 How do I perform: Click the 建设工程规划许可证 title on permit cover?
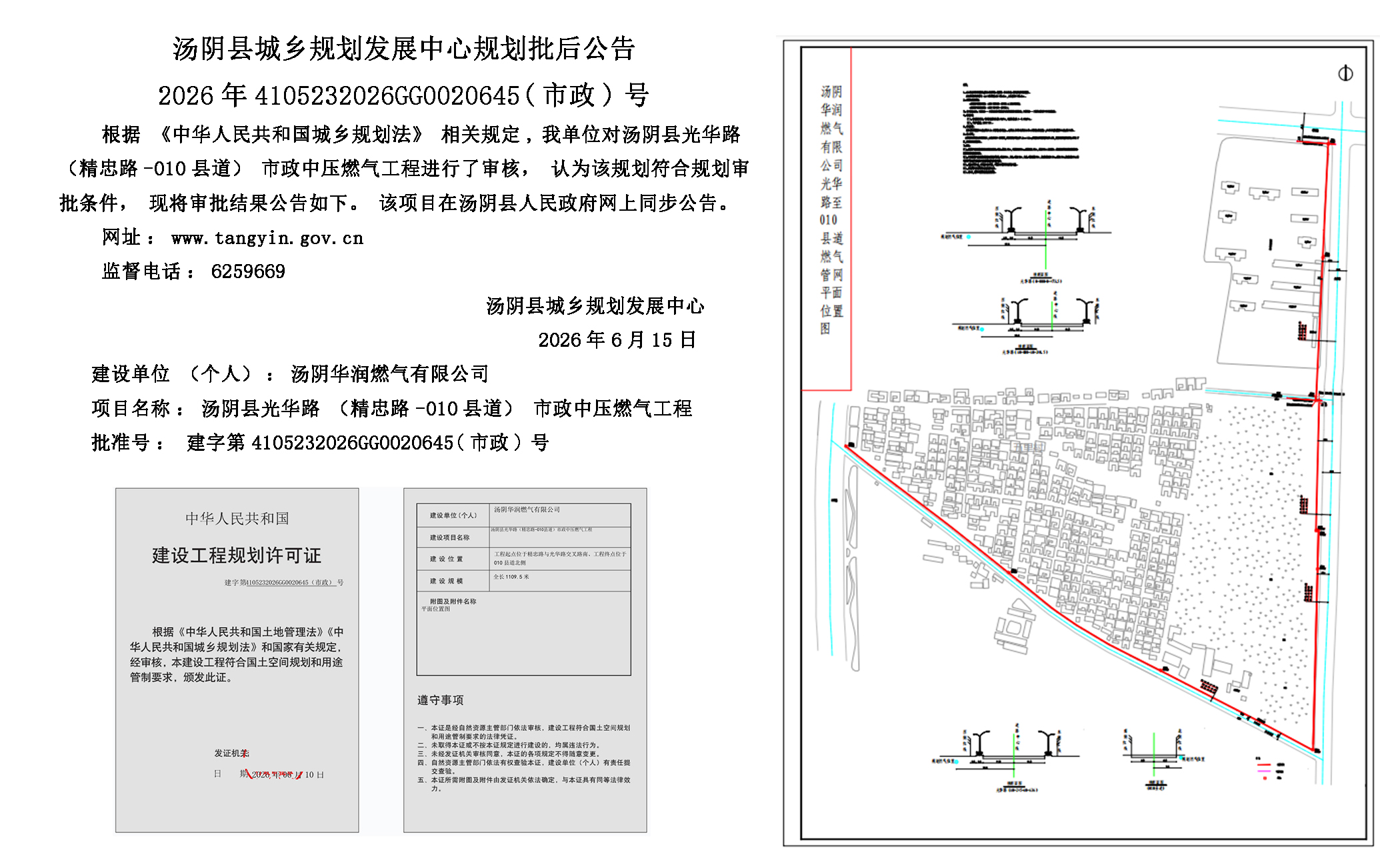pos(237,556)
